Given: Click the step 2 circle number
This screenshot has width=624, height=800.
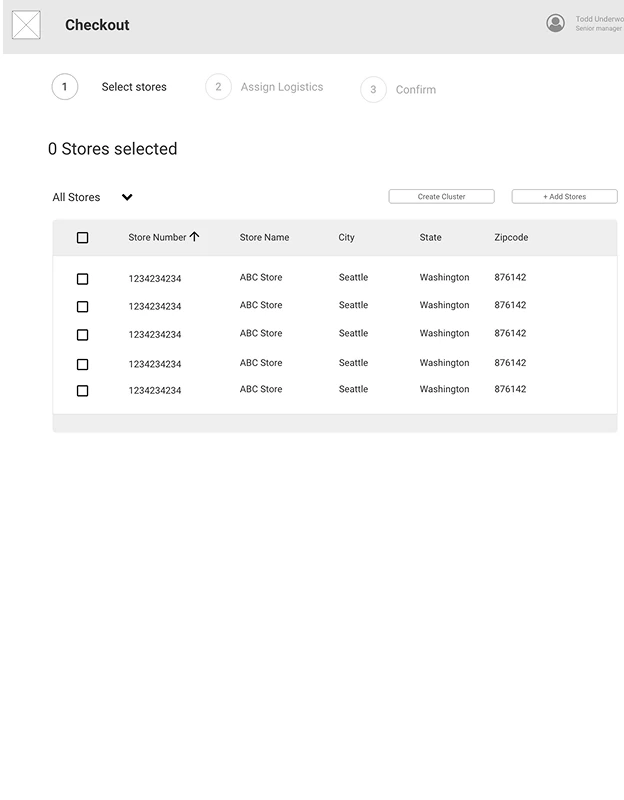Looking at the screenshot, I should click(218, 87).
